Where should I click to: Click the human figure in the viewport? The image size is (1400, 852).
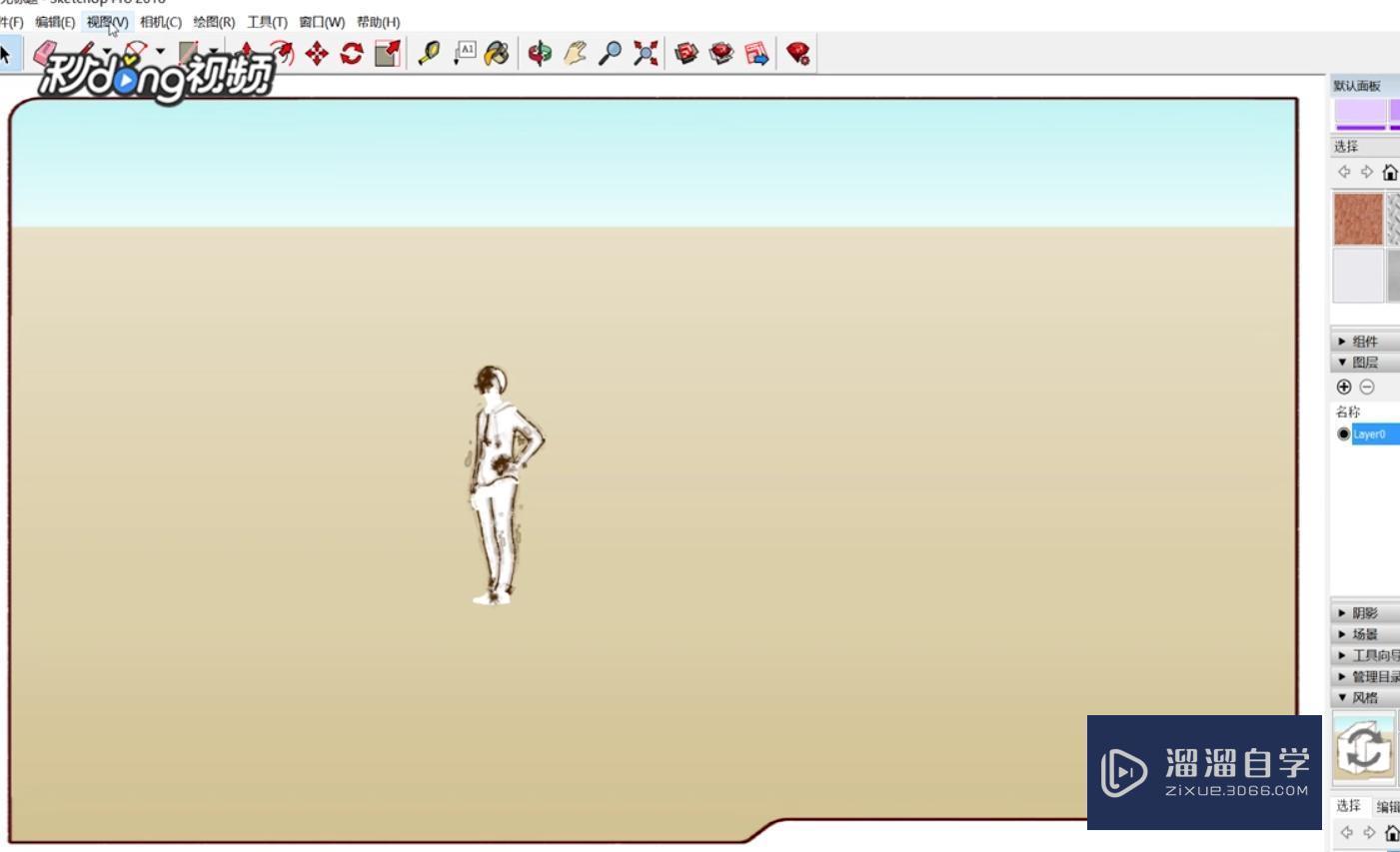pos(505,485)
